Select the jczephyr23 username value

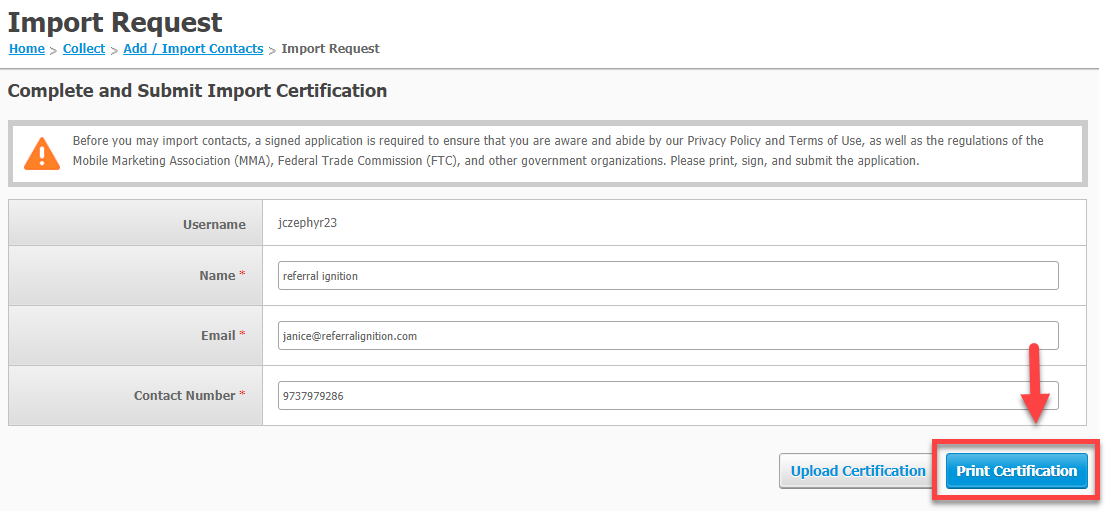pyautogui.click(x=309, y=223)
